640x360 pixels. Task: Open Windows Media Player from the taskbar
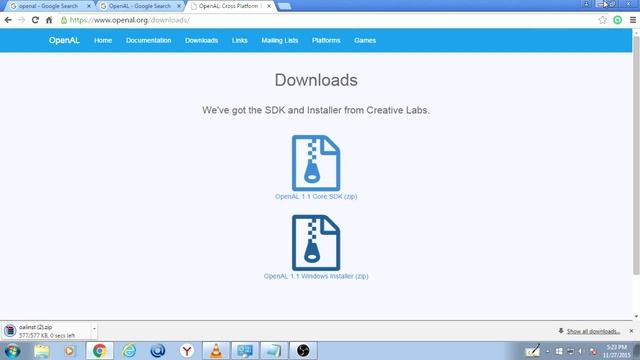tap(70, 351)
